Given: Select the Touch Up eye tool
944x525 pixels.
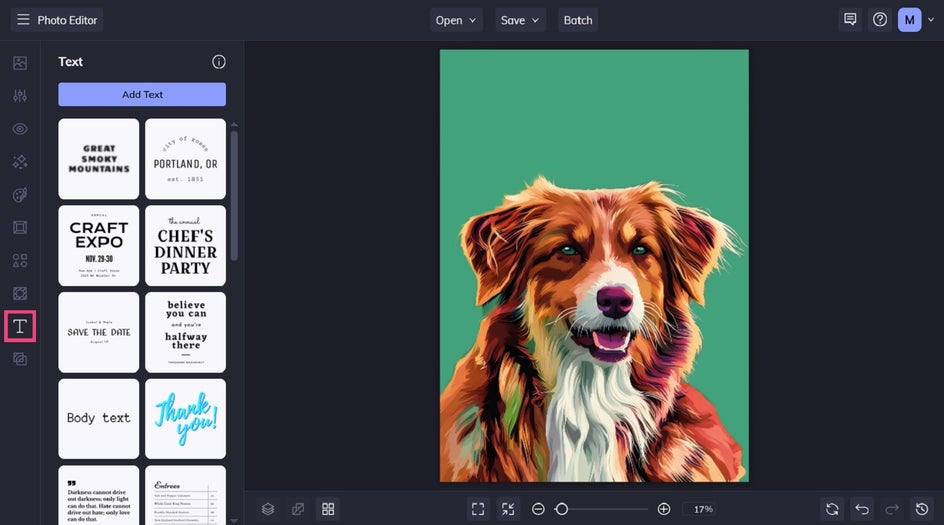Looking at the screenshot, I should [x=20, y=129].
